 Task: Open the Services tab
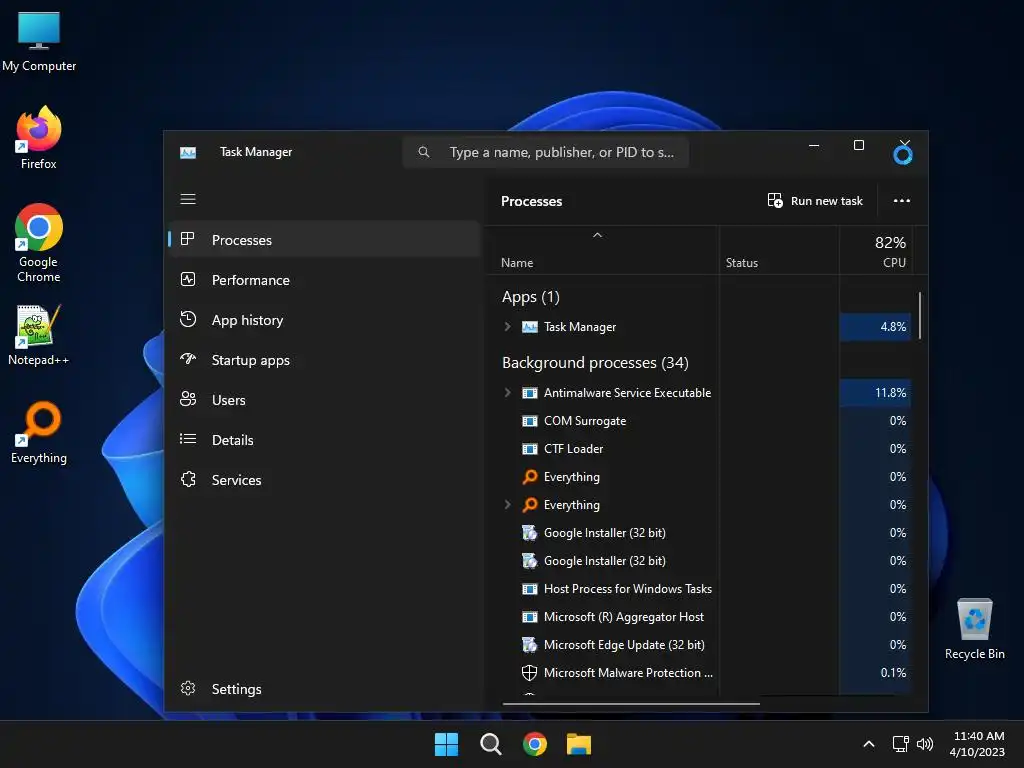[325, 480]
